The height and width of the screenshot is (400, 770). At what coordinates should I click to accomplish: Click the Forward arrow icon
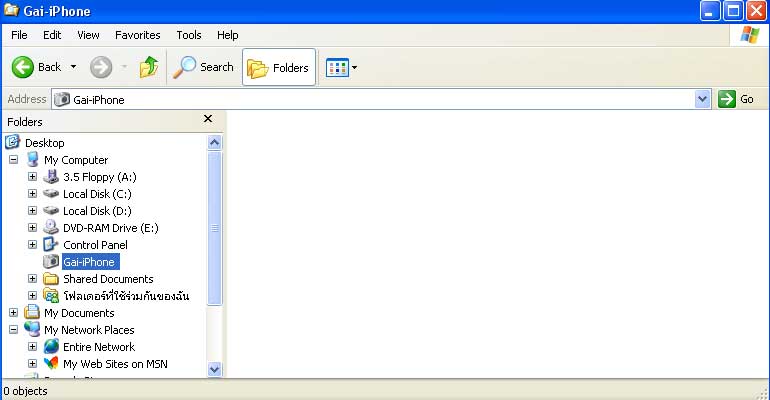click(101, 67)
